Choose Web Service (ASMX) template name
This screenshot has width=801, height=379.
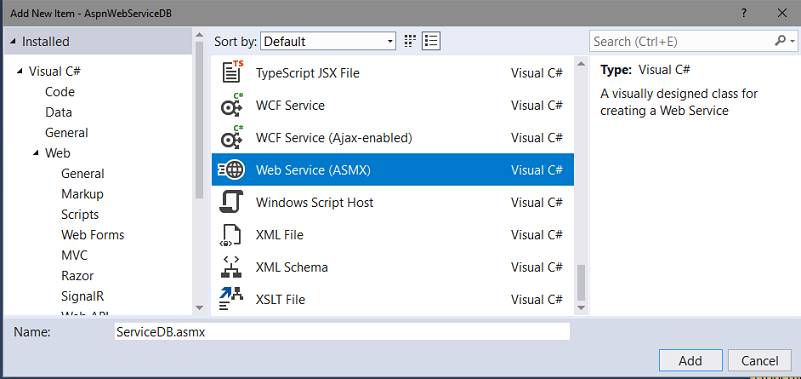(x=313, y=170)
